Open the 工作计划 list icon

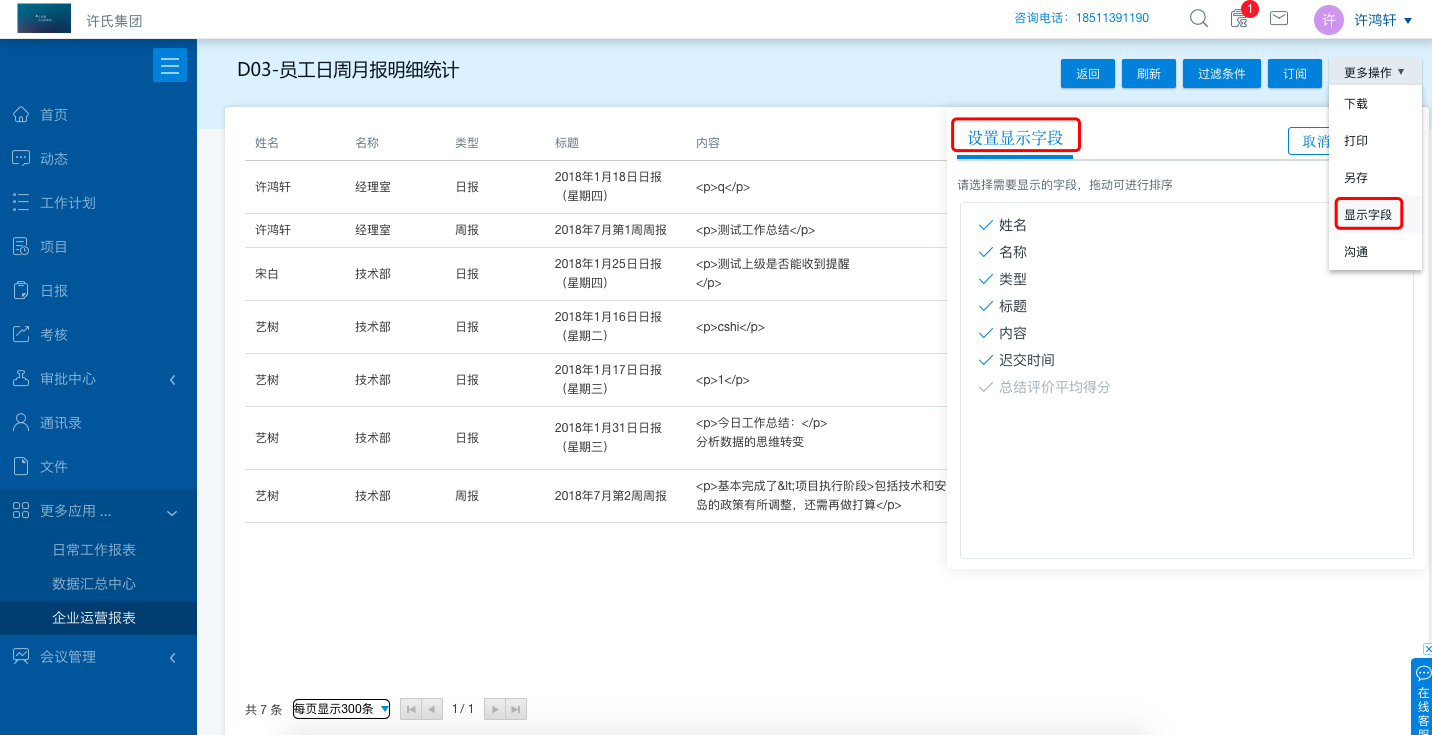[21, 202]
